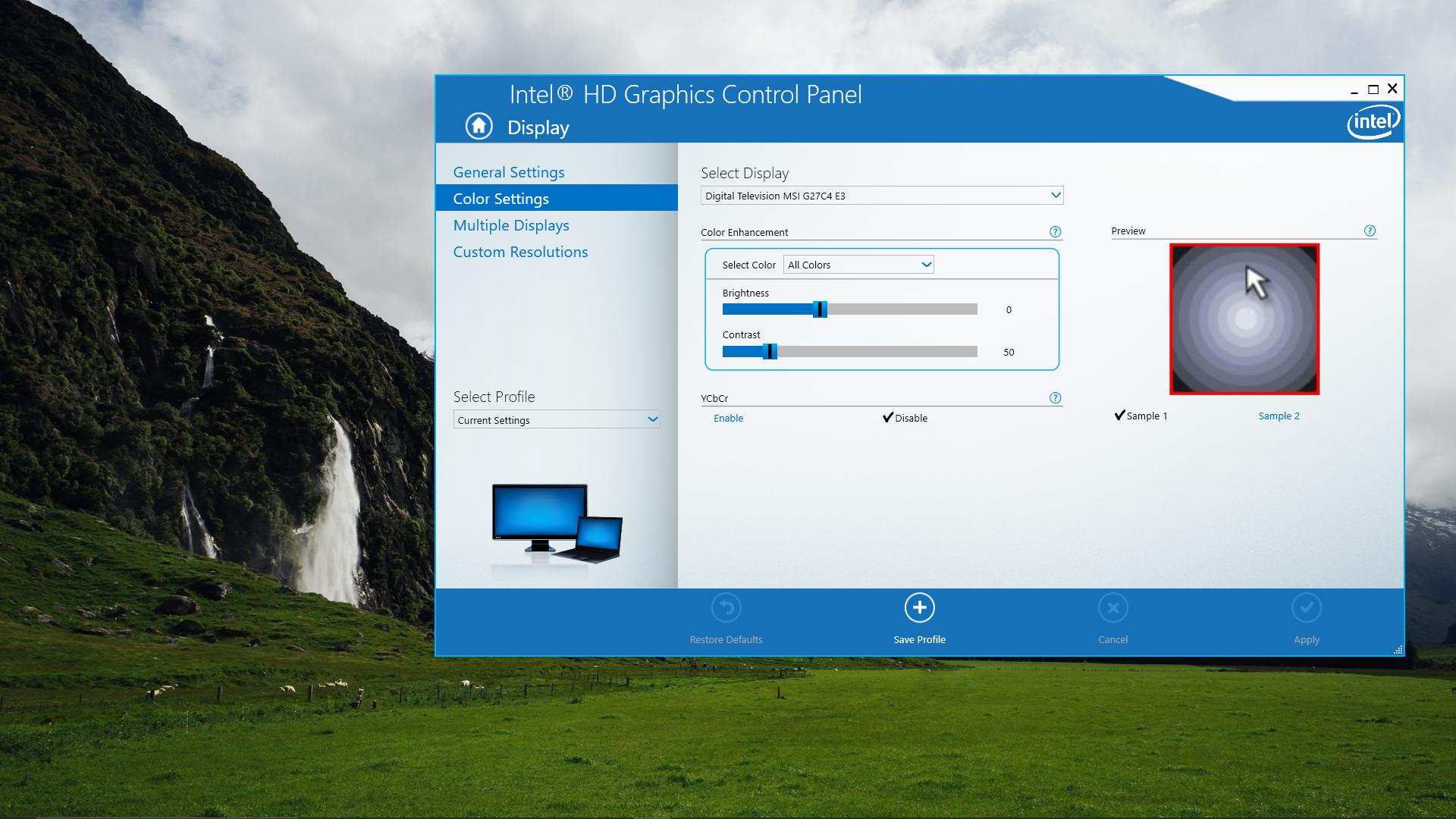Click the Contrast slider handle
The height and width of the screenshot is (819, 1456).
770,352
